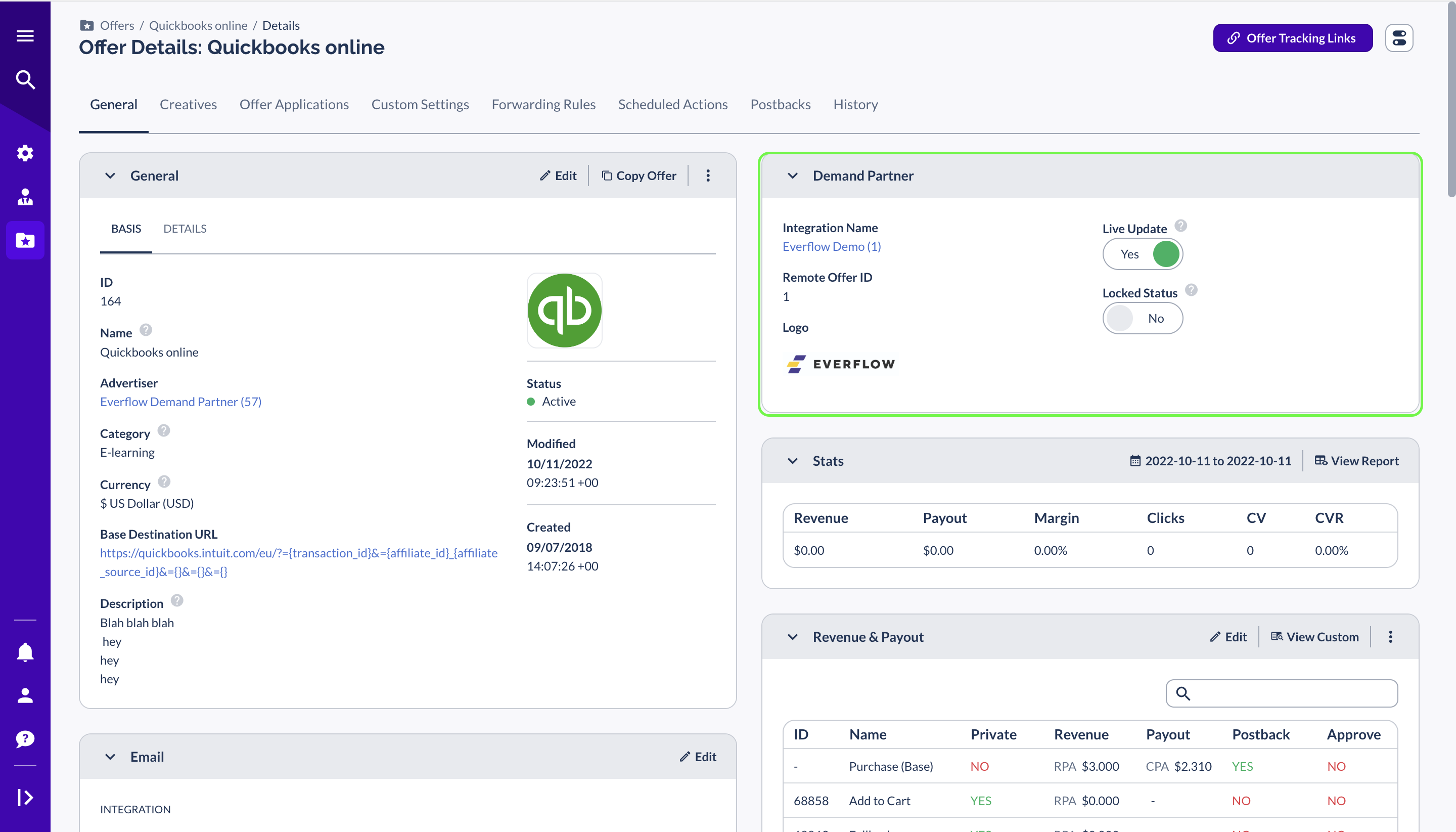Collapse the Revenue & Payout panel chevron
The height and width of the screenshot is (832, 1456).
(792, 637)
